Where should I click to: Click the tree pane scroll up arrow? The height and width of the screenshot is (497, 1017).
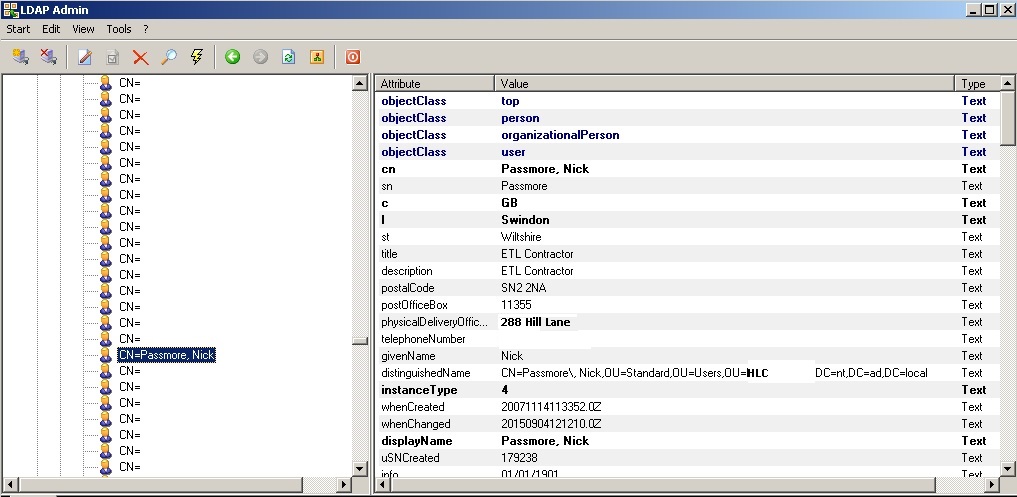point(360,83)
